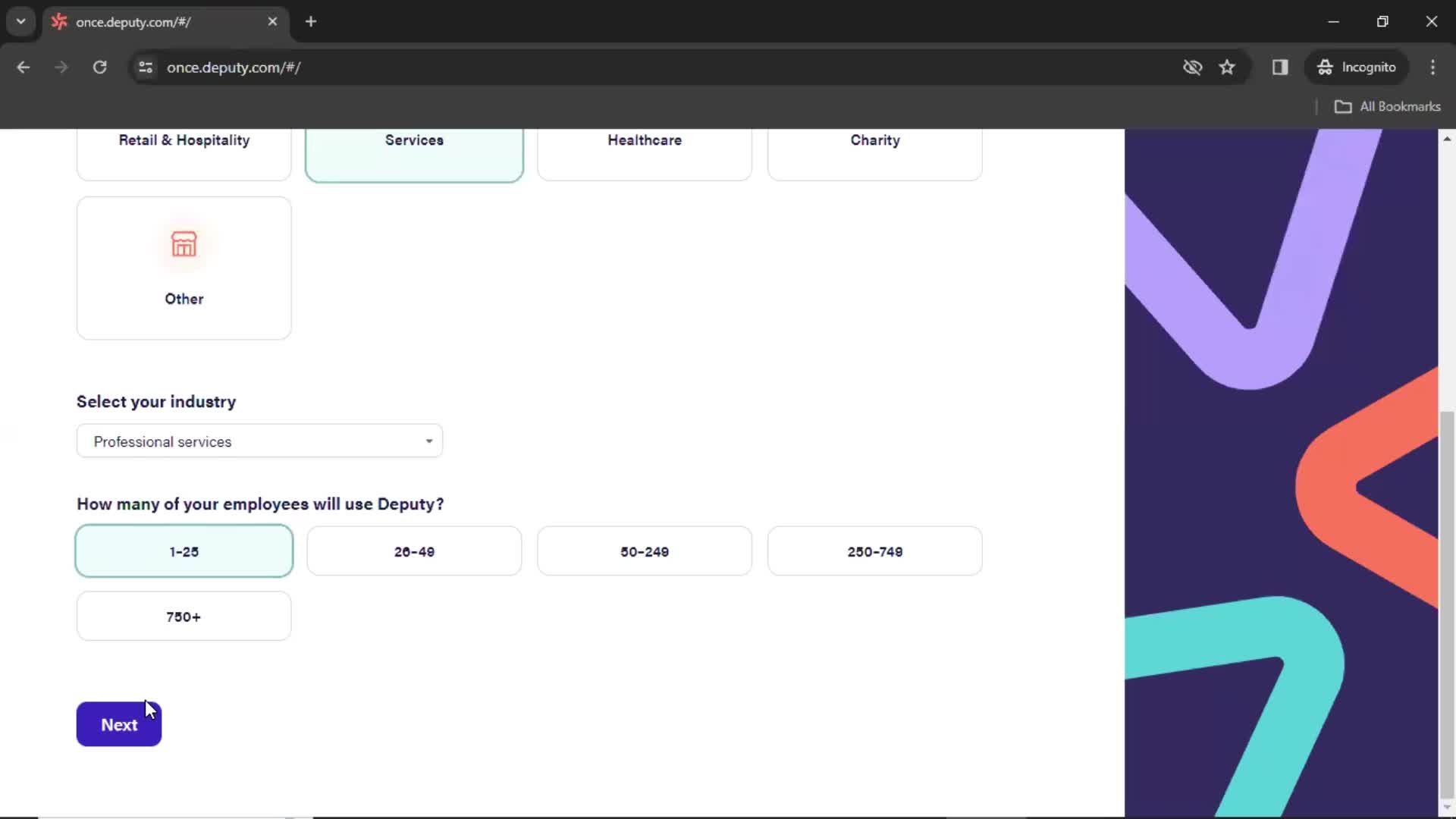Select the Other industry category
Viewport: 1456px width, 819px height.
[x=184, y=267]
